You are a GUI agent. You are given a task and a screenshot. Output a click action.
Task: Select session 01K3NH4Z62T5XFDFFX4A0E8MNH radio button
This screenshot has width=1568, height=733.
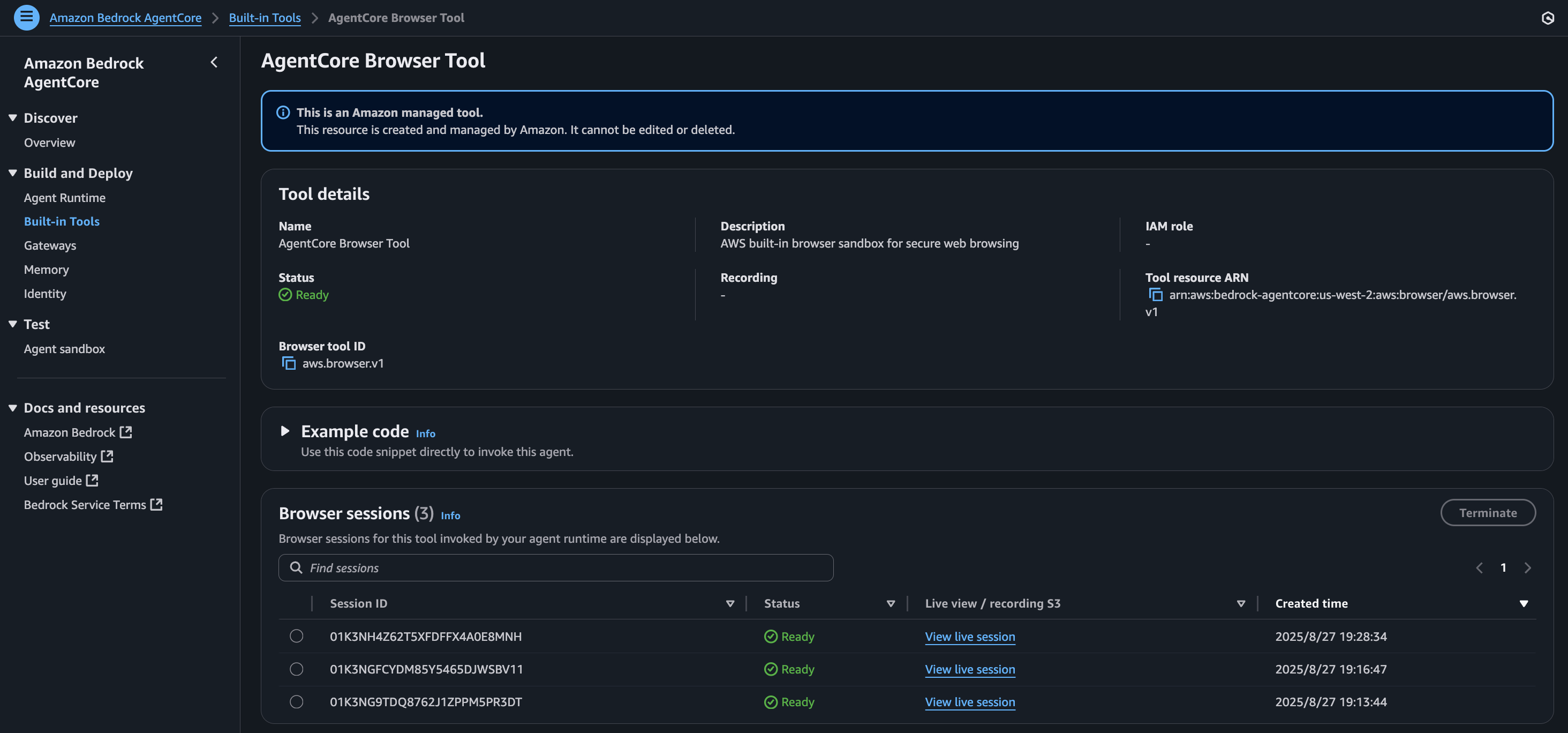point(297,636)
